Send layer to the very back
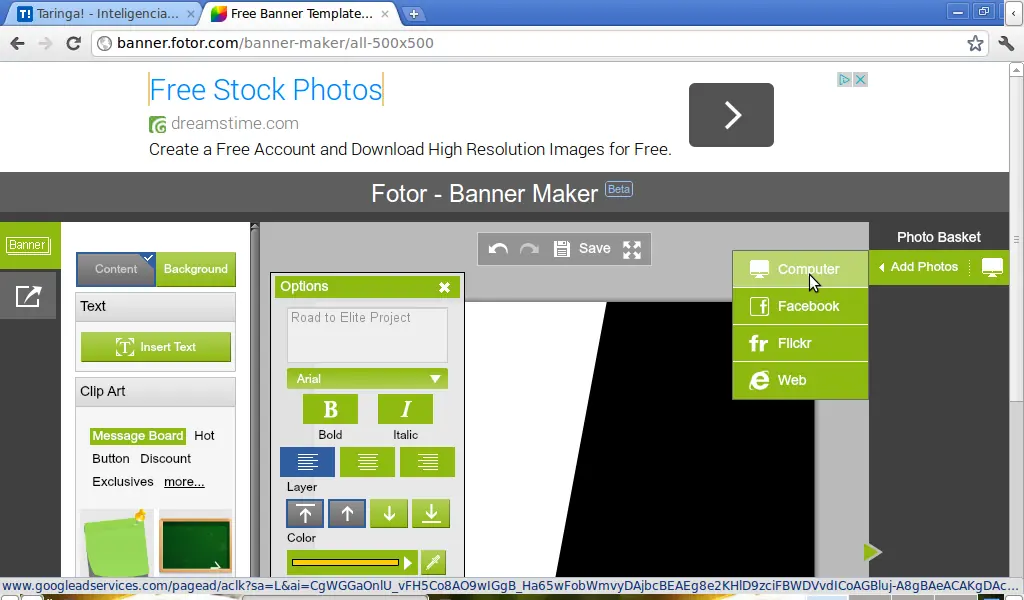 pos(431,514)
